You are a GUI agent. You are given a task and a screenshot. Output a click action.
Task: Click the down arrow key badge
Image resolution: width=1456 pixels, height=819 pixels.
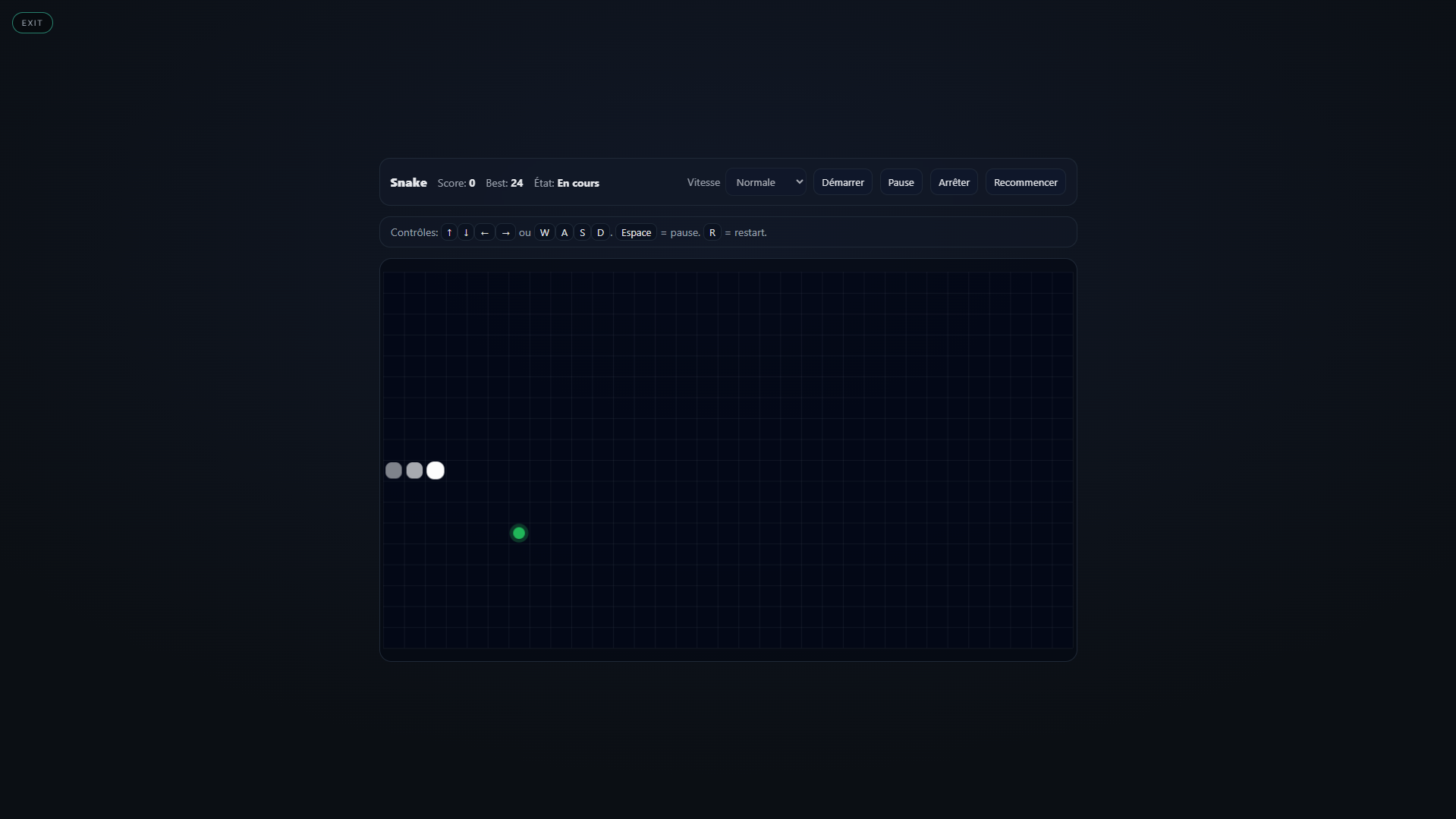[x=466, y=232]
